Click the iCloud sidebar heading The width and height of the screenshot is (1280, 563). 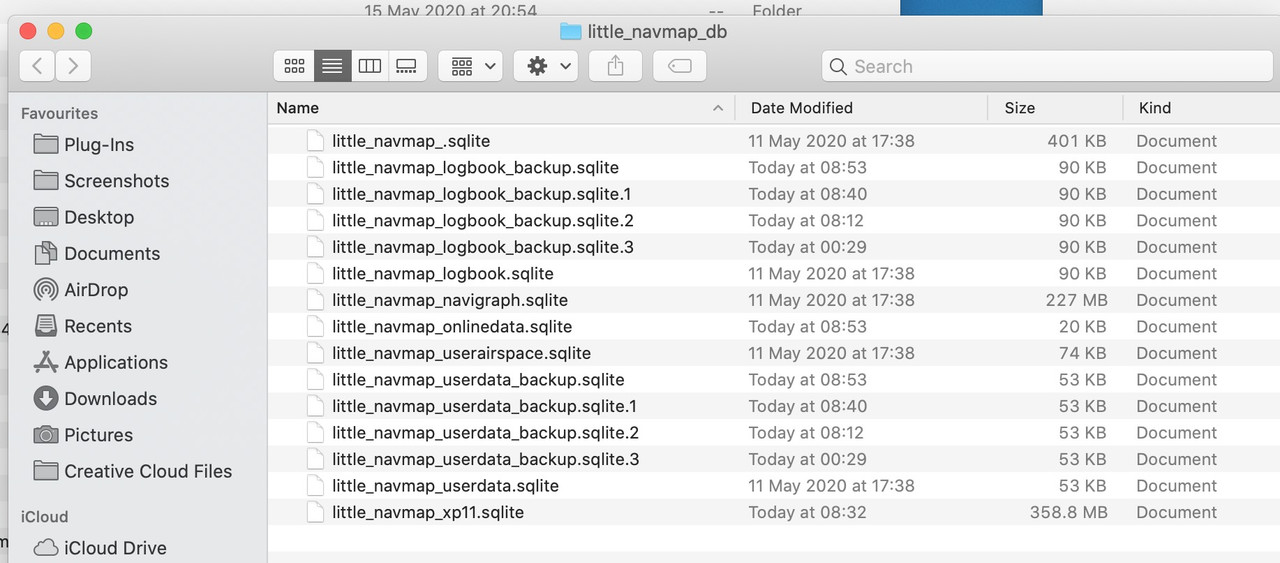[44, 517]
